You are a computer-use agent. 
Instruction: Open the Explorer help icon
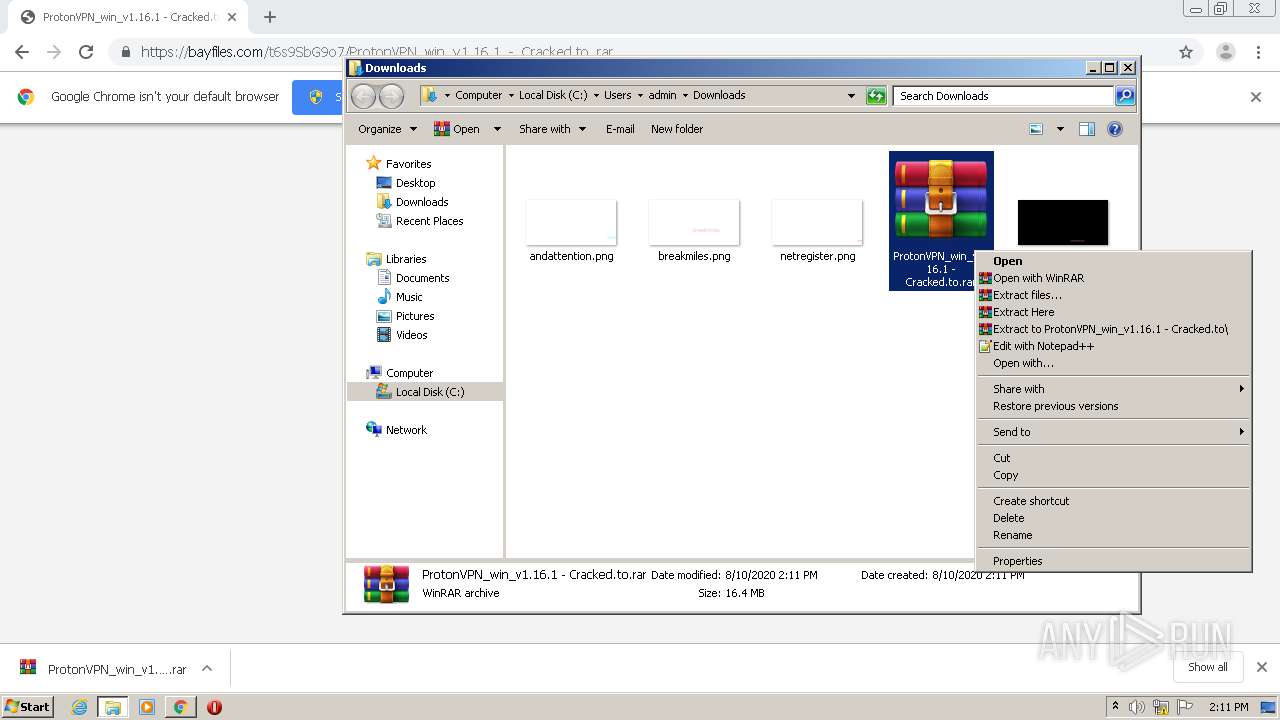click(1115, 129)
